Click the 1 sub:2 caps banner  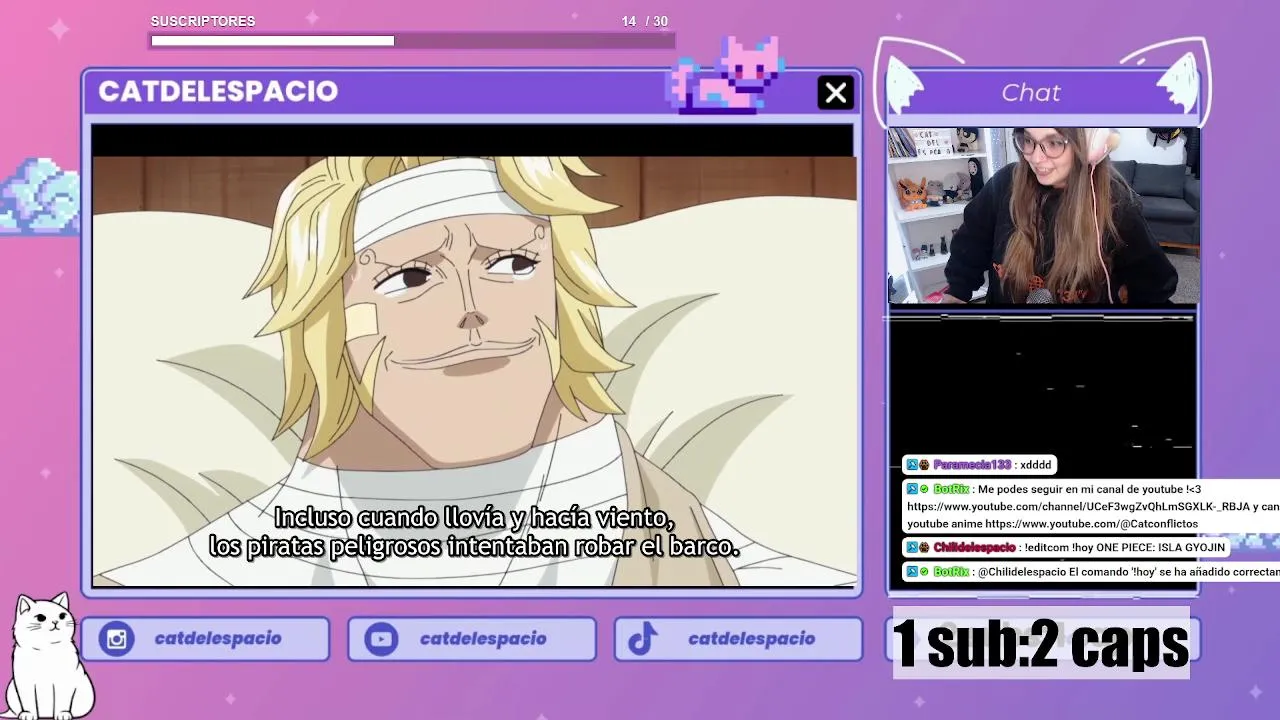[1041, 643]
